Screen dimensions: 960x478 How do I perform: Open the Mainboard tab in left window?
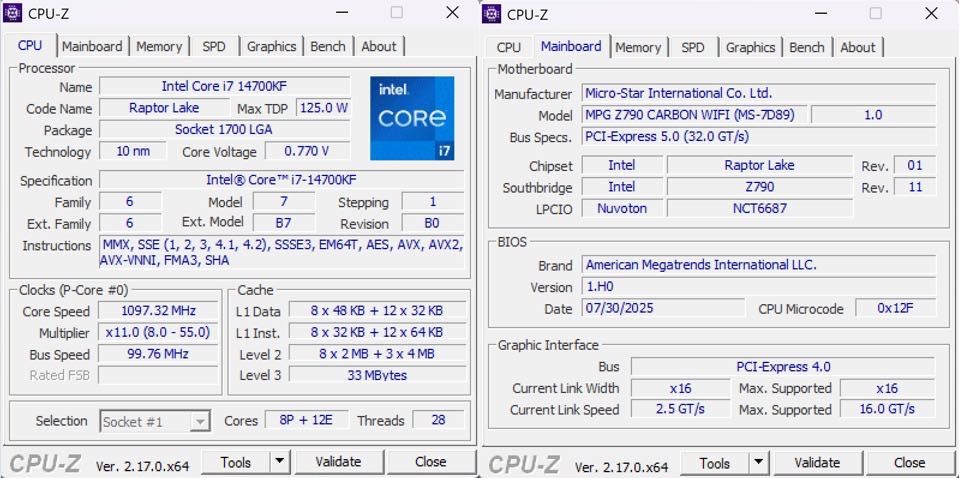coord(92,47)
